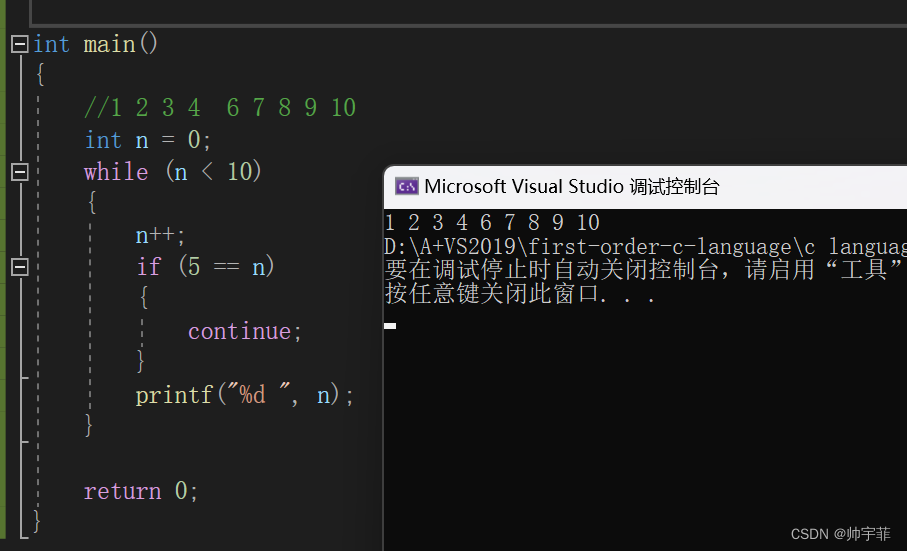Click the Microsoft Visual Studio 调试控制台 title
The width and height of the screenshot is (907, 551).
click(572, 186)
